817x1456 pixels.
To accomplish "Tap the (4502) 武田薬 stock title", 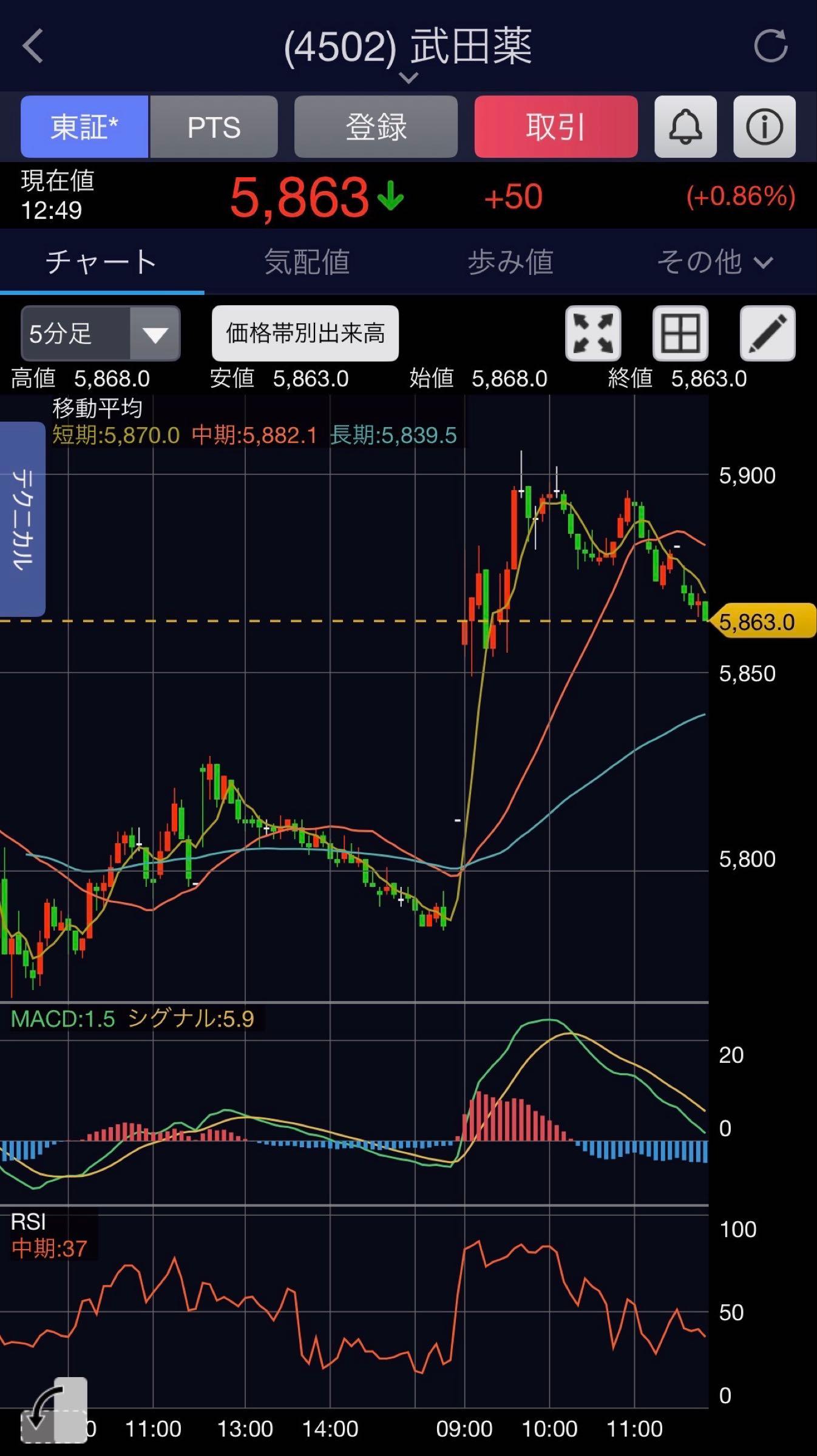I will [x=408, y=46].
